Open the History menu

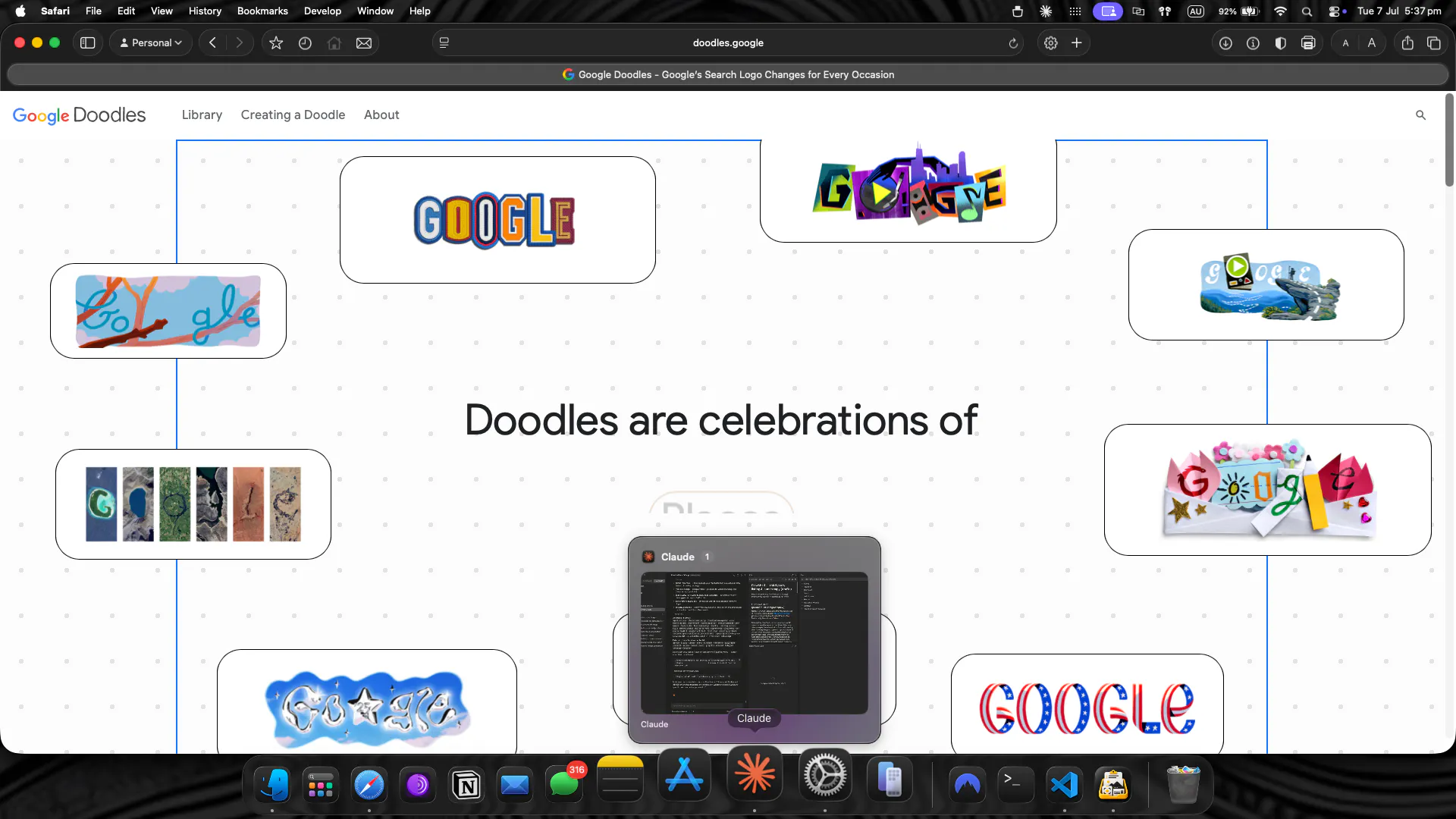(205, 11)
